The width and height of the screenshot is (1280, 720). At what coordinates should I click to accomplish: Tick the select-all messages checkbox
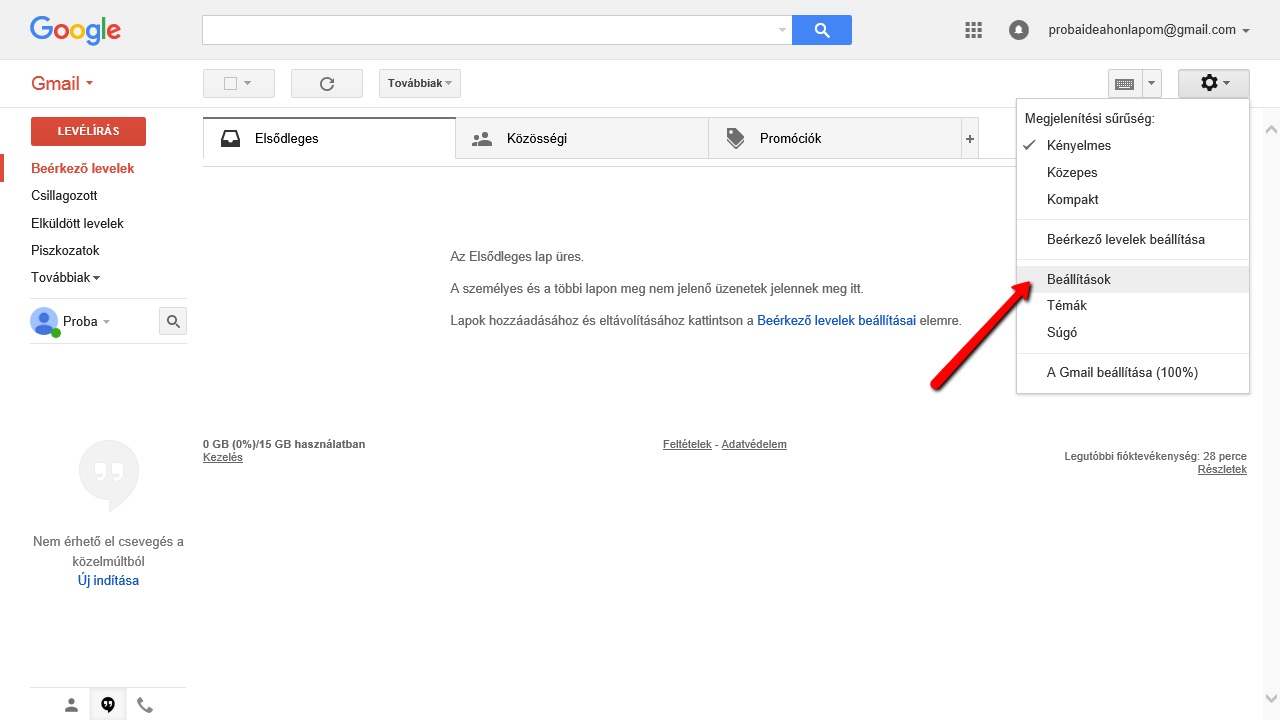(230, 83)
